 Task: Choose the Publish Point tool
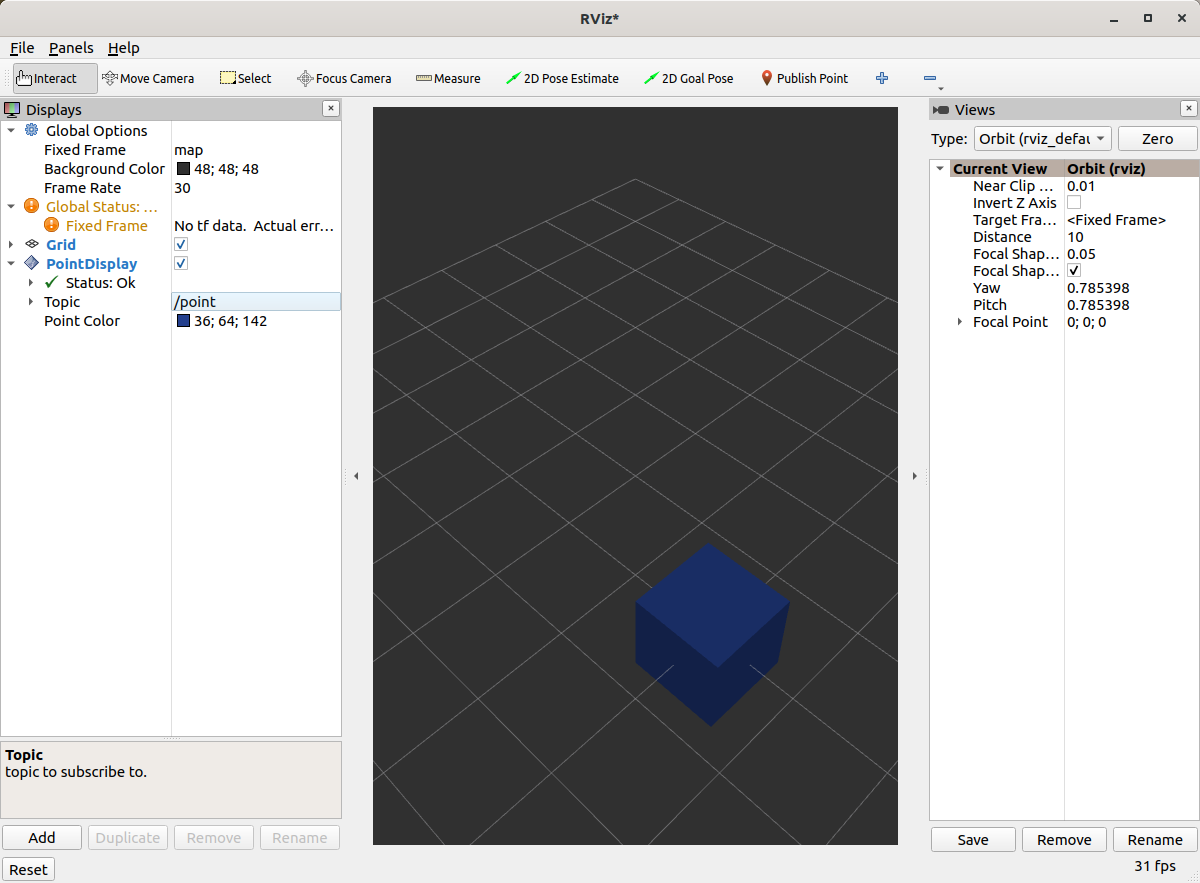[x=804, y=78]
